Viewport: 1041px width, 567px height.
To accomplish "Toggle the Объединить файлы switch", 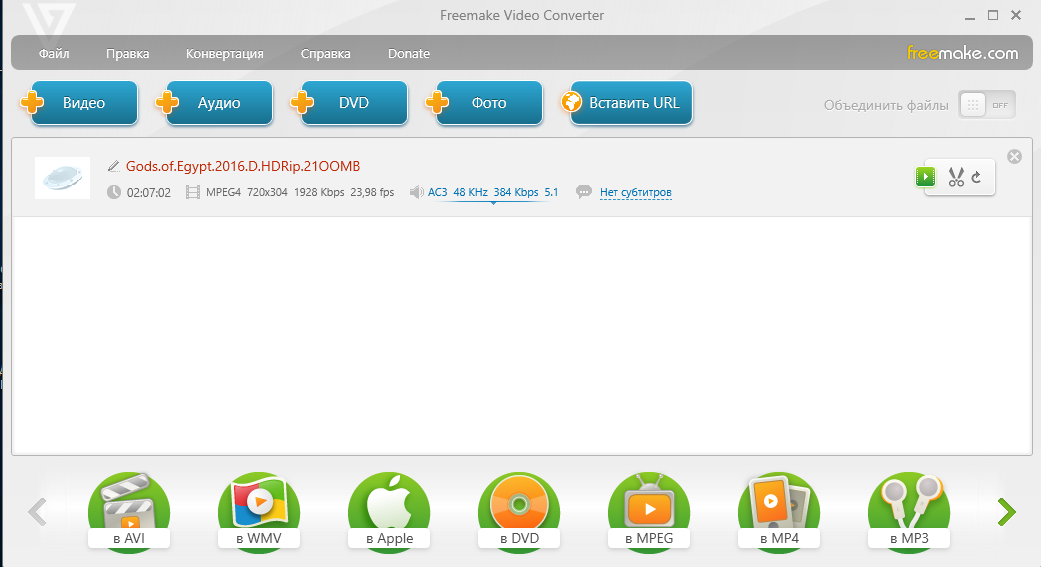I will click(987, 105).
